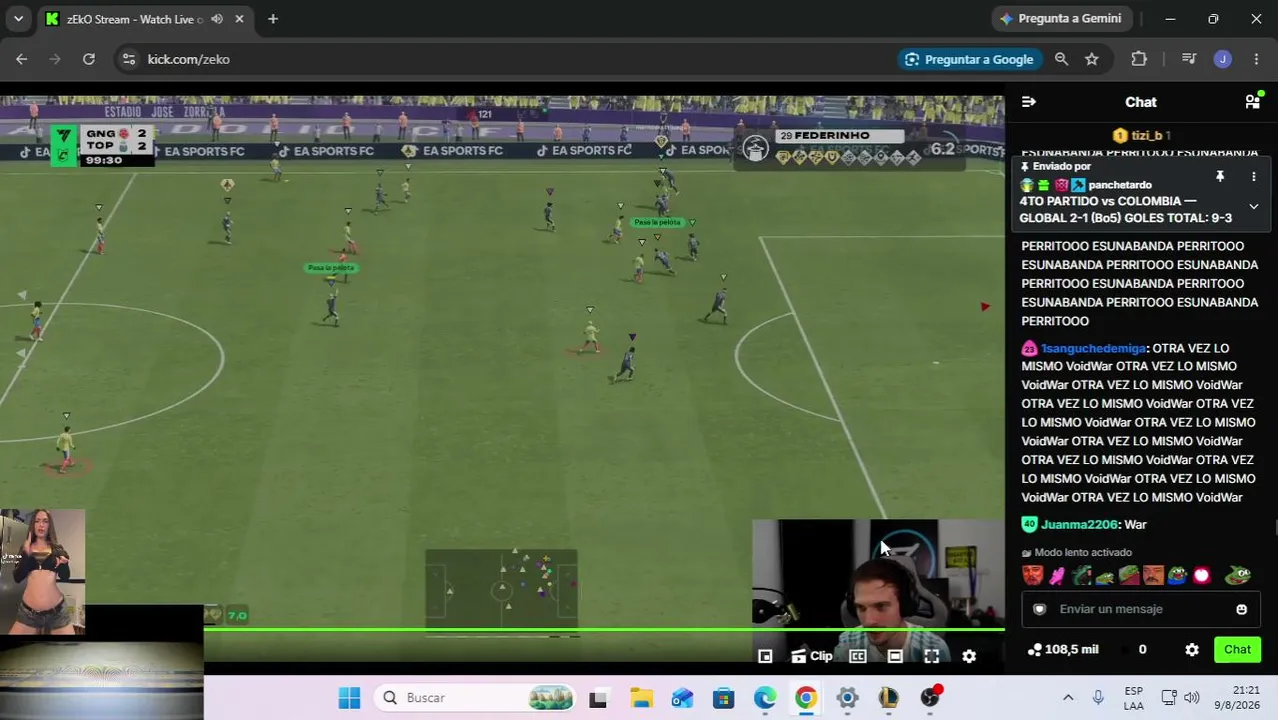Image resolution: width=1278 pixels, height=720 pixels.
Task: Open OBS Studio from the taskbar
Action: coord(930,698)
